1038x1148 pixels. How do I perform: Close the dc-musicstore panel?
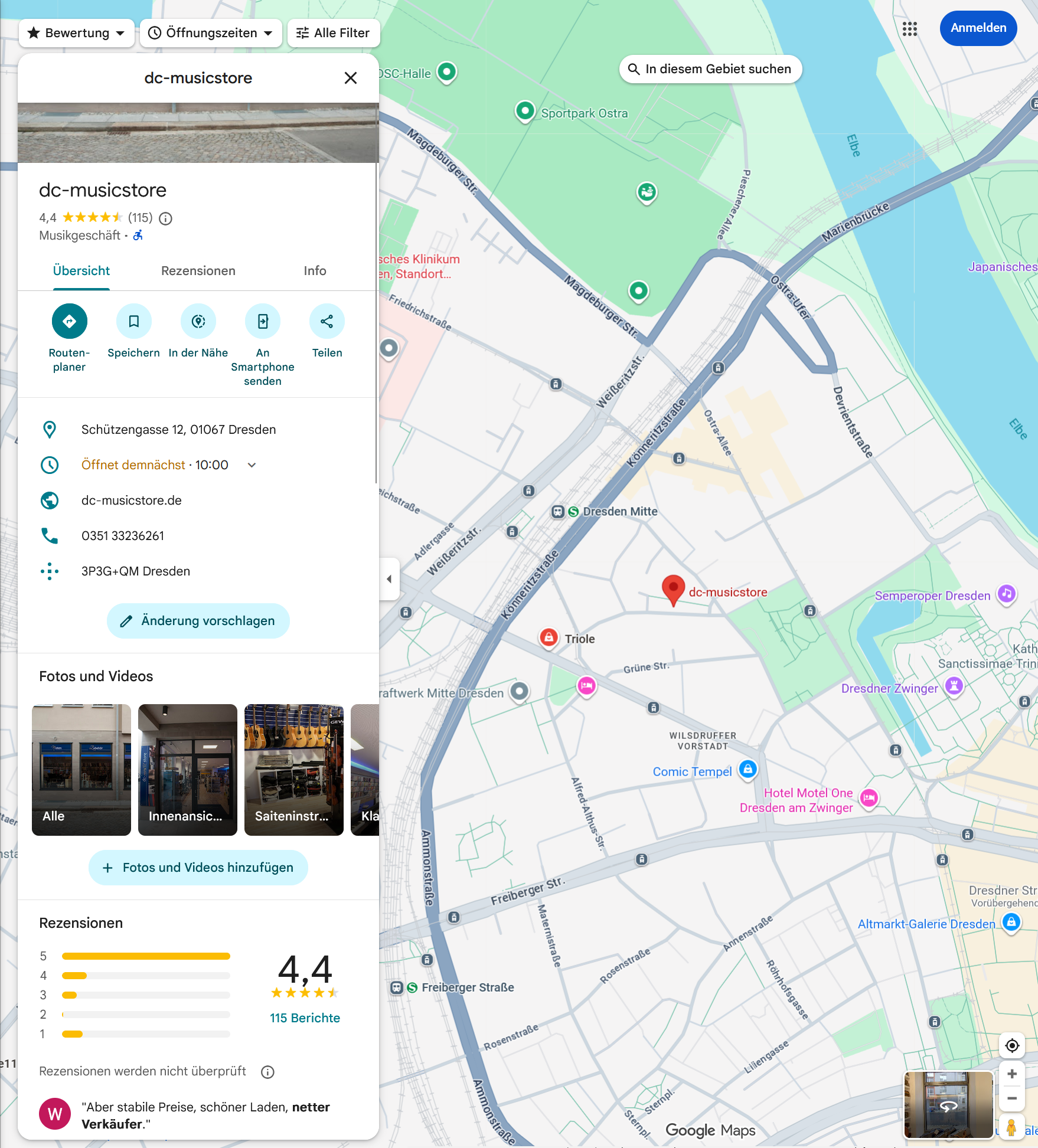[x=351, y=78]
